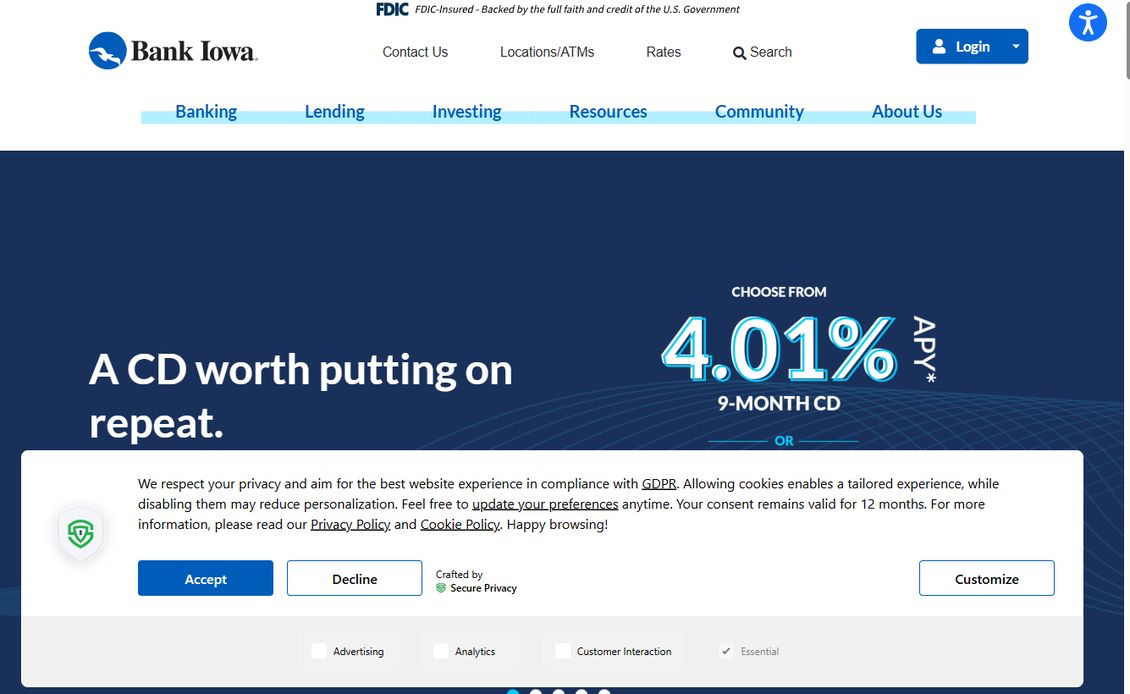Toggle the Essential cookies checkbox
The image size is (1130, 694).
click(726, 651)
